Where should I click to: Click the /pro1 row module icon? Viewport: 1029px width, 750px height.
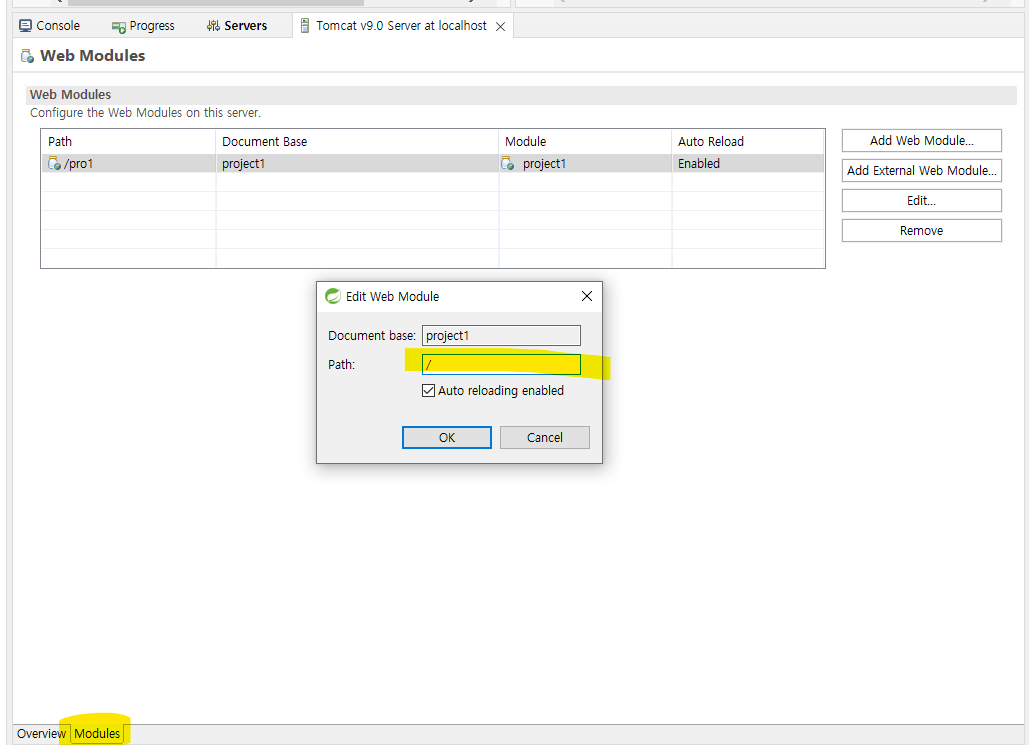click(54, 163)
